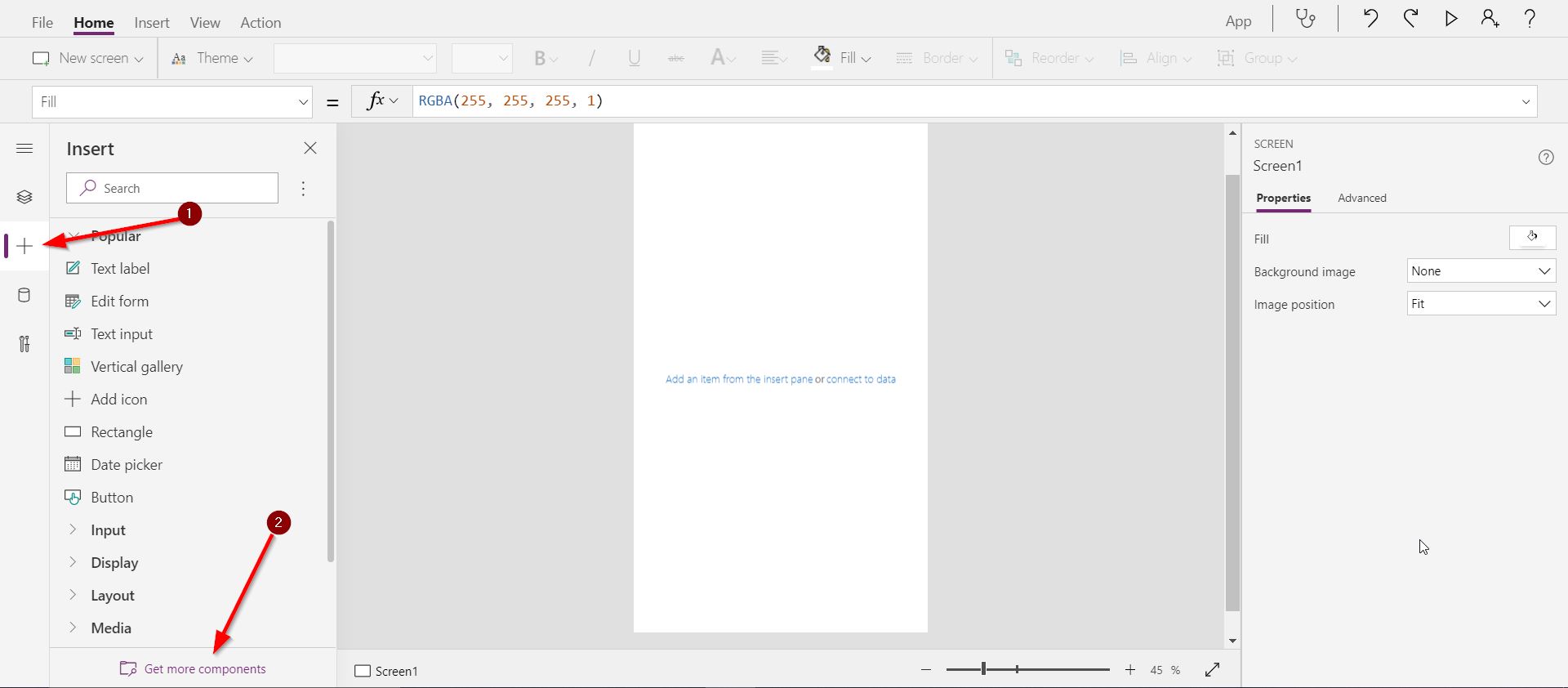
Task: Insert a Vertical gallery control
Action: click(124, 367)
